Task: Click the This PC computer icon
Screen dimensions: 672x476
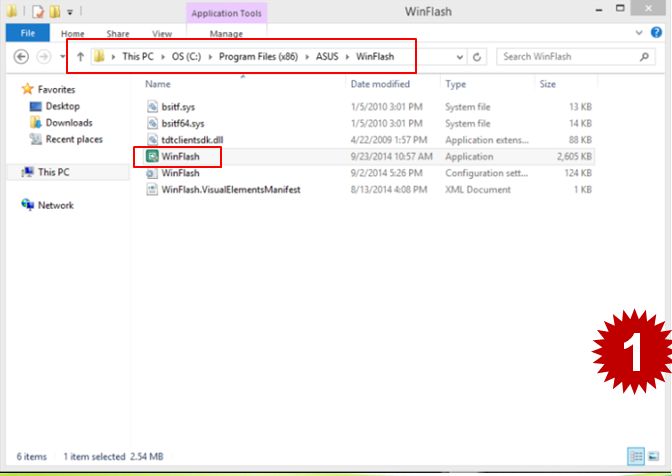Action: click(27, 172)
